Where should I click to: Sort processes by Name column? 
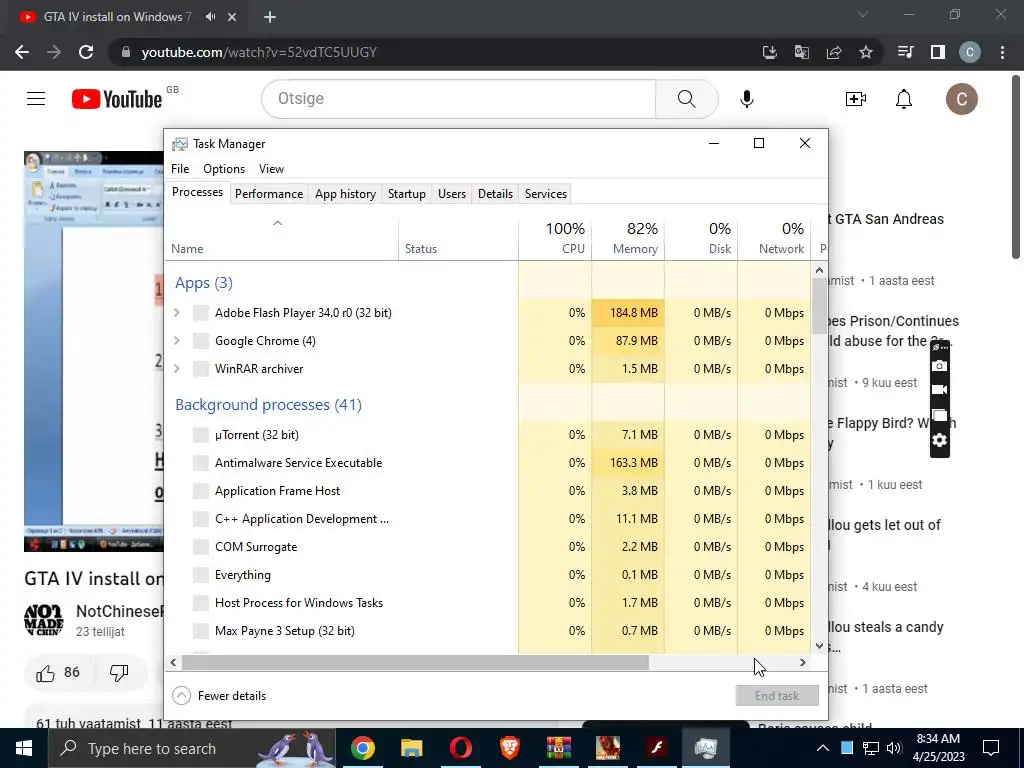[x=281, y=239]
